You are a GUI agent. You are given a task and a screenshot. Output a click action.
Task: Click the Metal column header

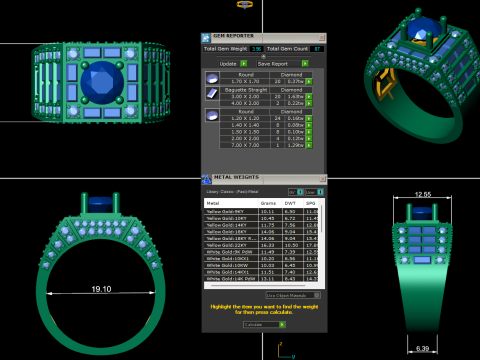pos(231,203)
